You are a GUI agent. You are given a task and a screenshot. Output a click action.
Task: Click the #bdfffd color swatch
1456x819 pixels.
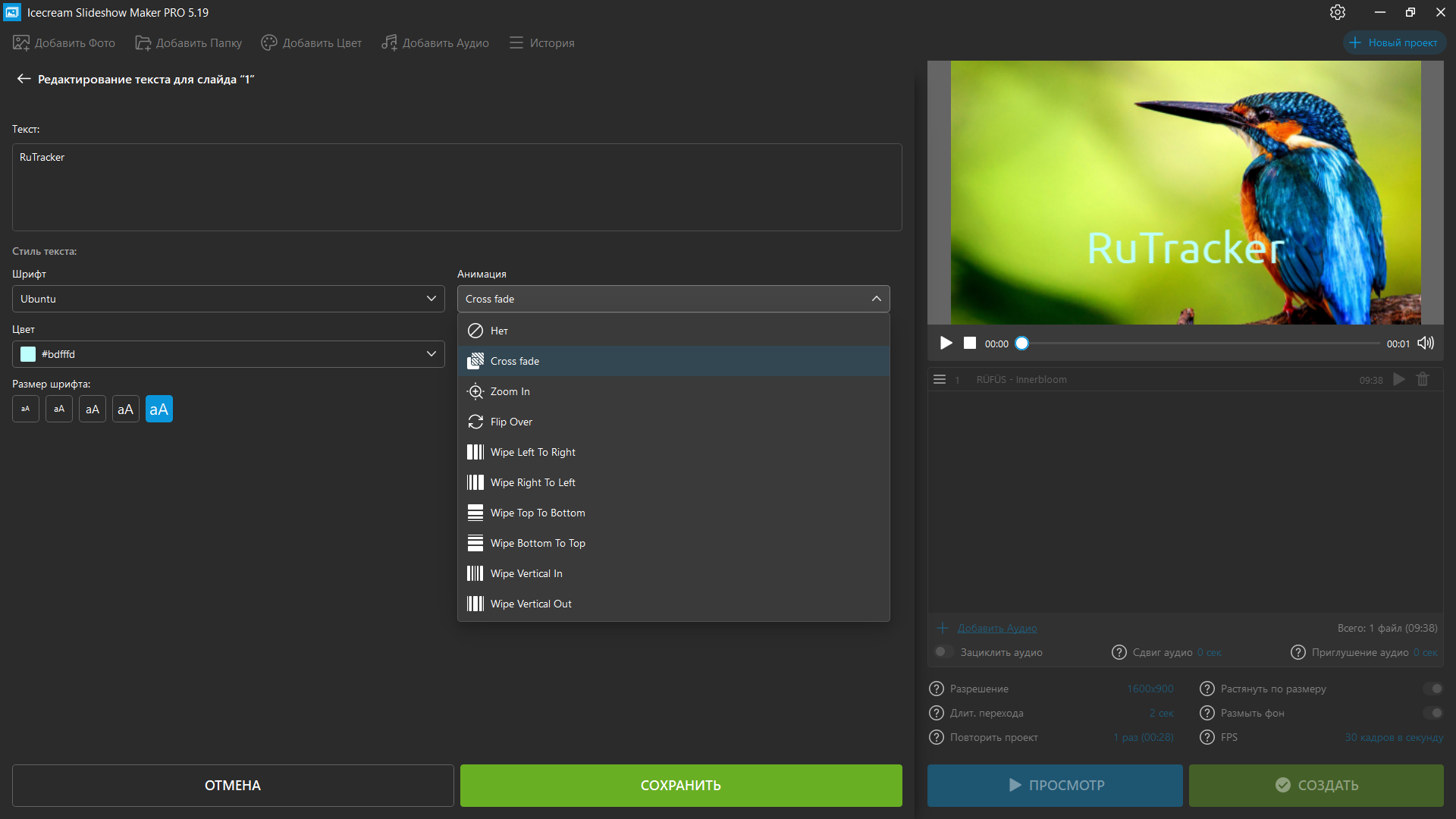(x=28, y=354)
